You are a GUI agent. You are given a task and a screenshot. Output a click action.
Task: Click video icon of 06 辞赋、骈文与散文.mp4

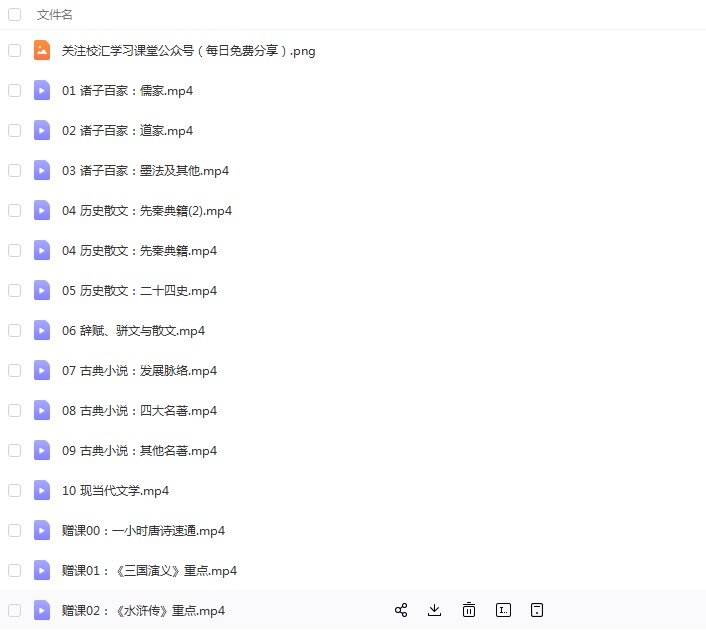(42, 330)
